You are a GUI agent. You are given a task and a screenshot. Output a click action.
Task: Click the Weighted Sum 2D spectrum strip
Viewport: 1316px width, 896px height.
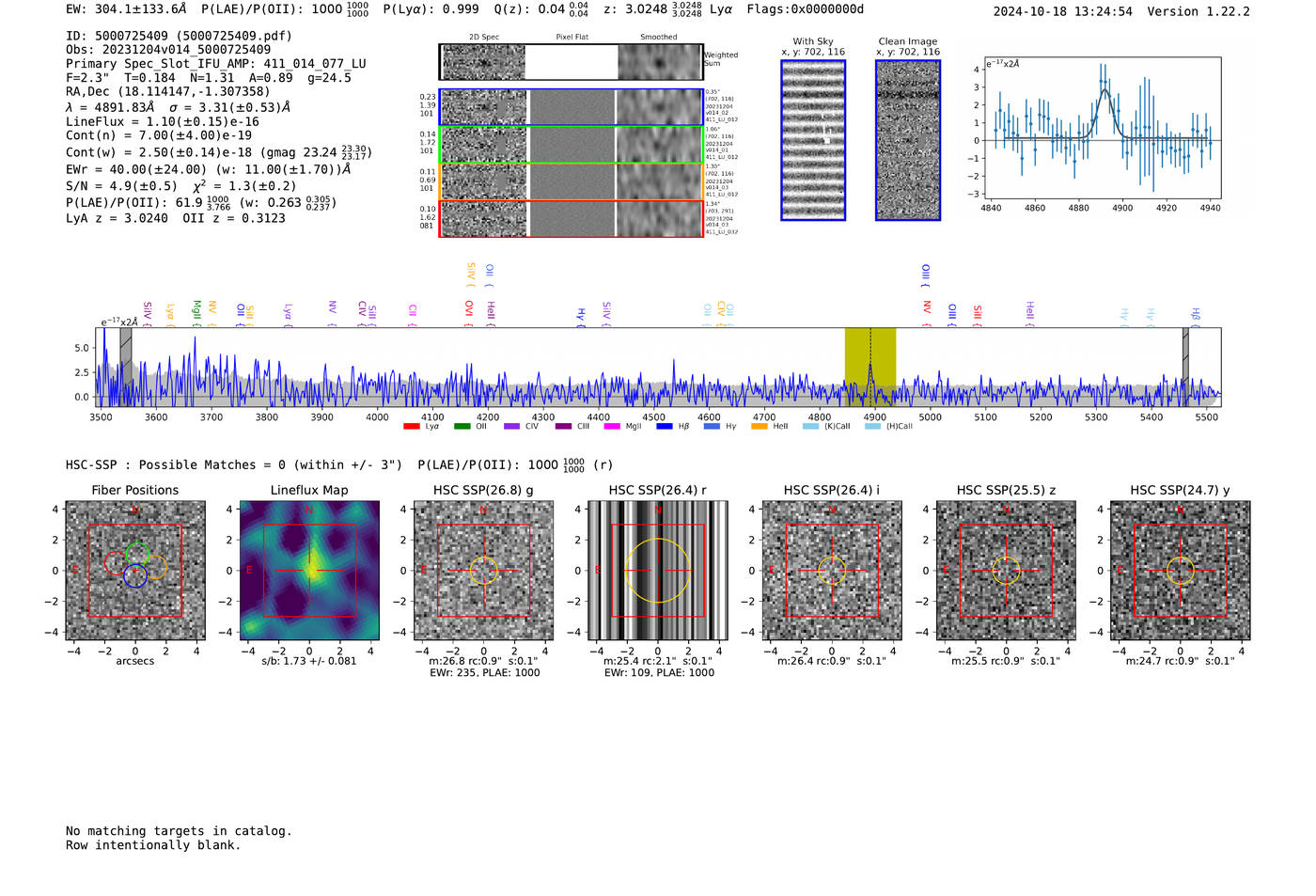coord(571,62)
